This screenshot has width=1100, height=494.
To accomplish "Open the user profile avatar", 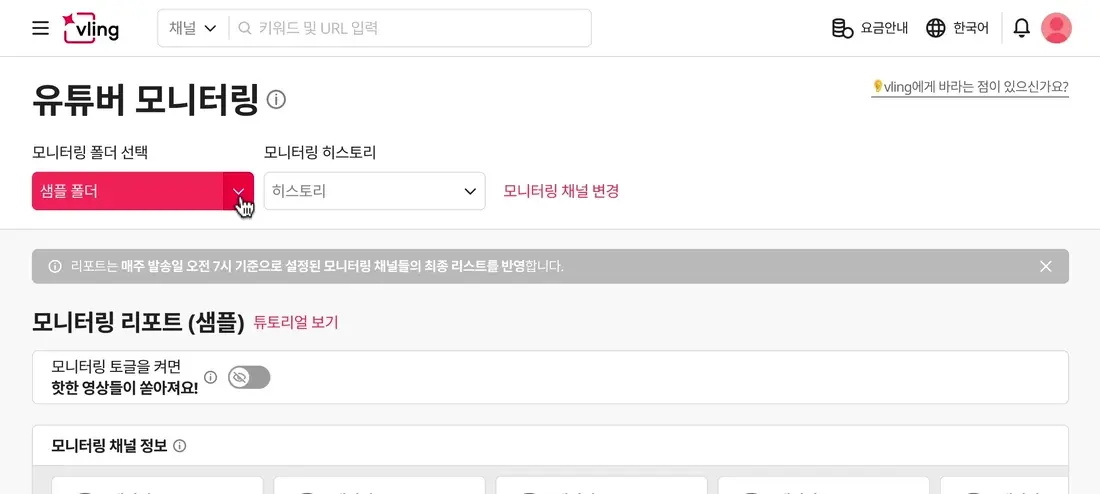I will coord(1056,28).
